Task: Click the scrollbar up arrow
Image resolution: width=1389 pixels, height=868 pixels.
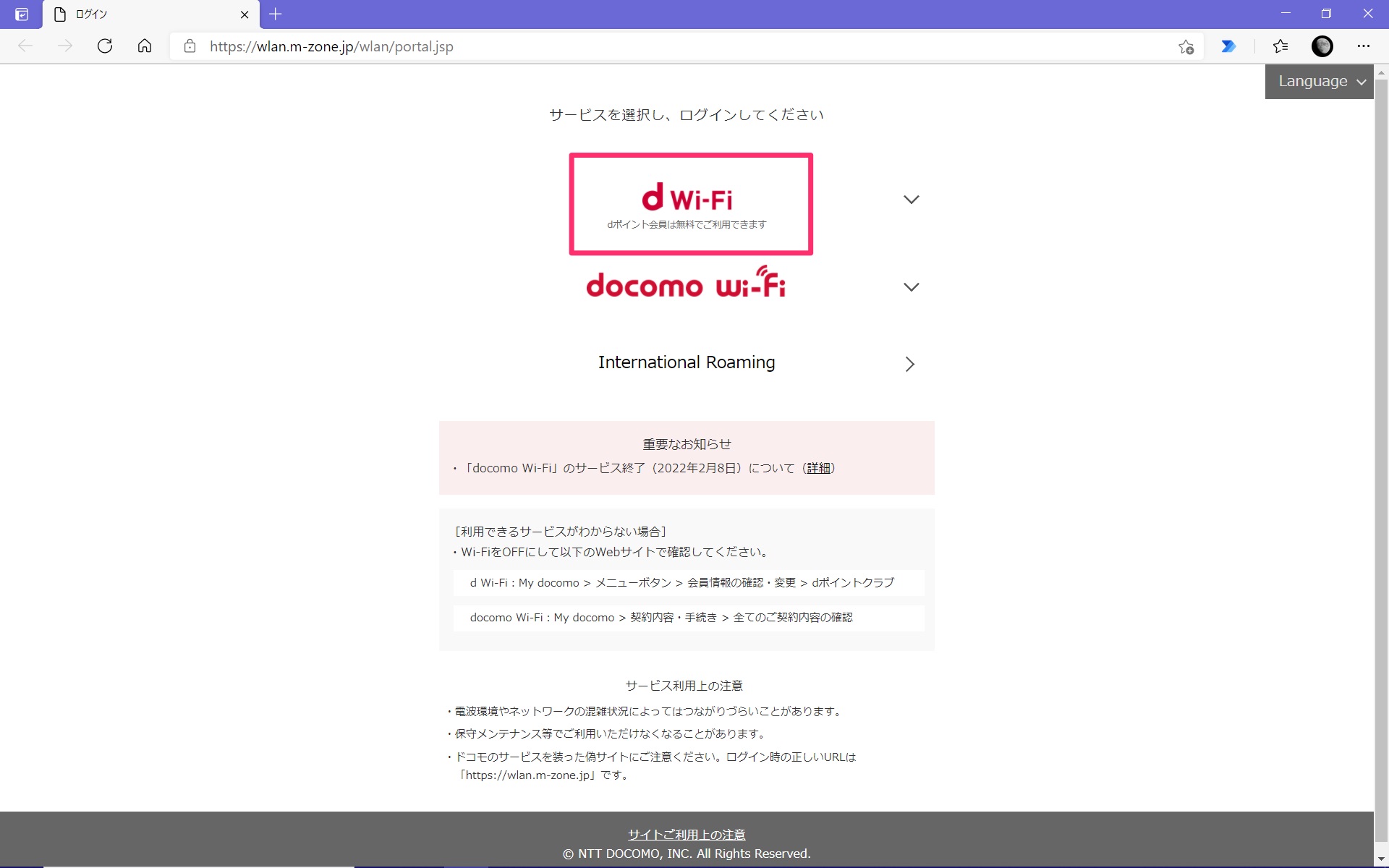Action: click(x=1381, y=72)
